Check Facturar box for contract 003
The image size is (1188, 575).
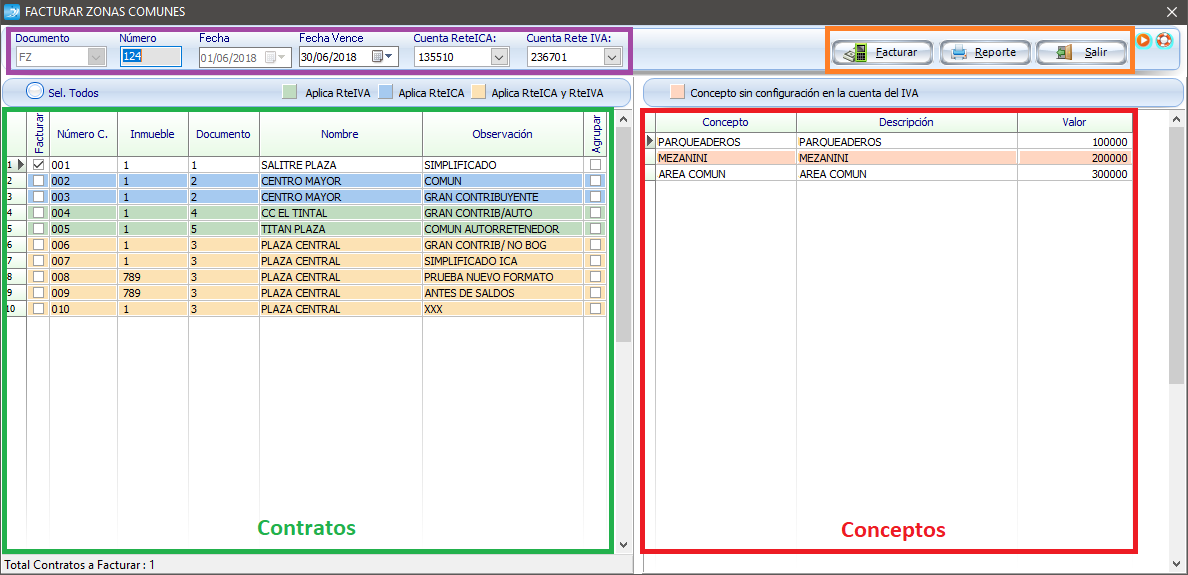point(38,196)
